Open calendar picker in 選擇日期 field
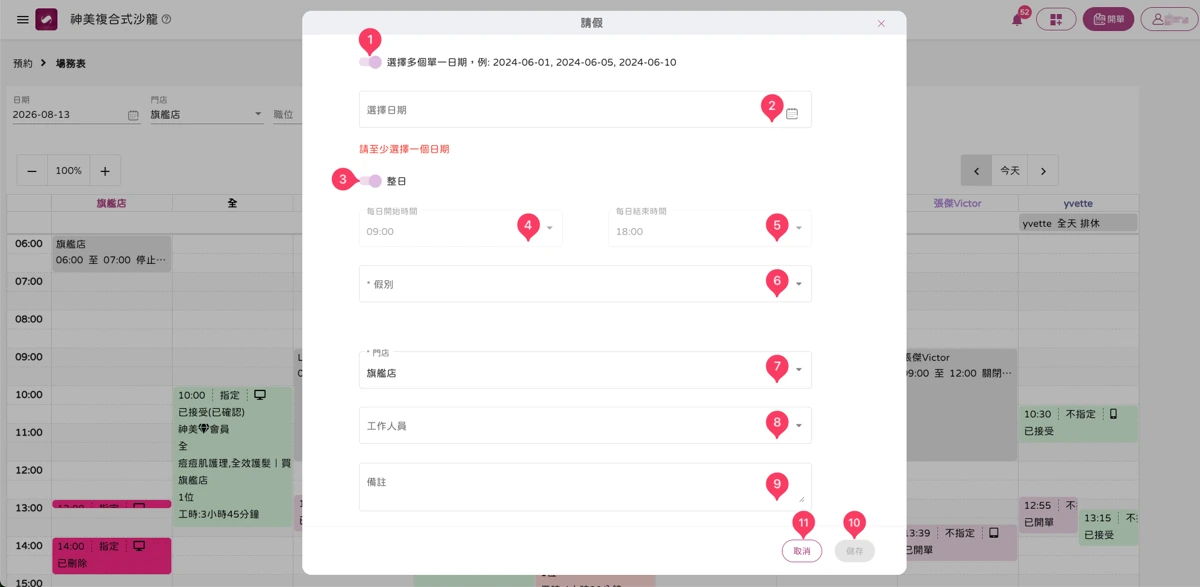 point(792,113)
